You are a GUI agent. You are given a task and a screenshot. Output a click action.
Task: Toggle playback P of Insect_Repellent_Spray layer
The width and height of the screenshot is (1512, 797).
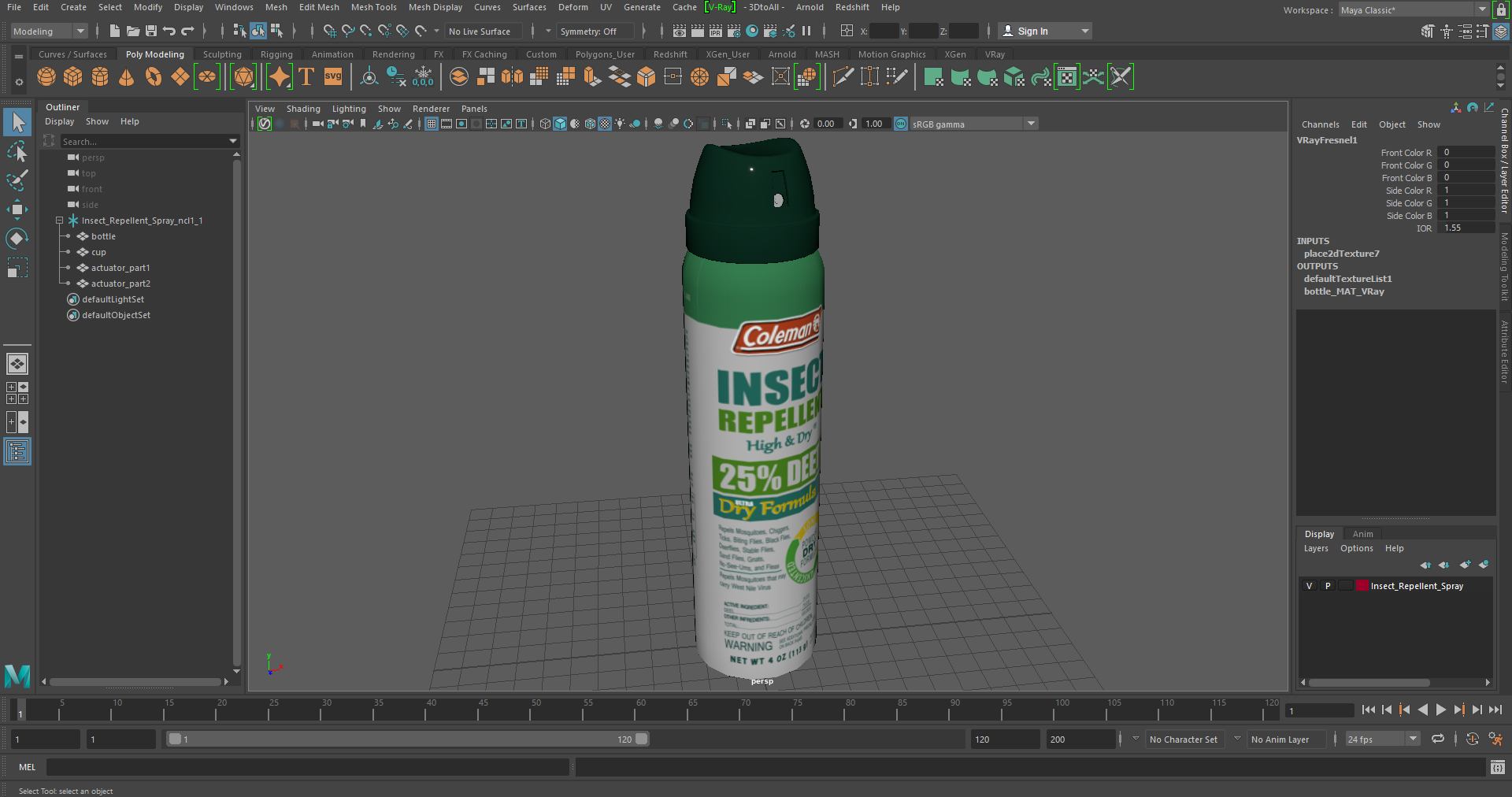click(1328, 586)
